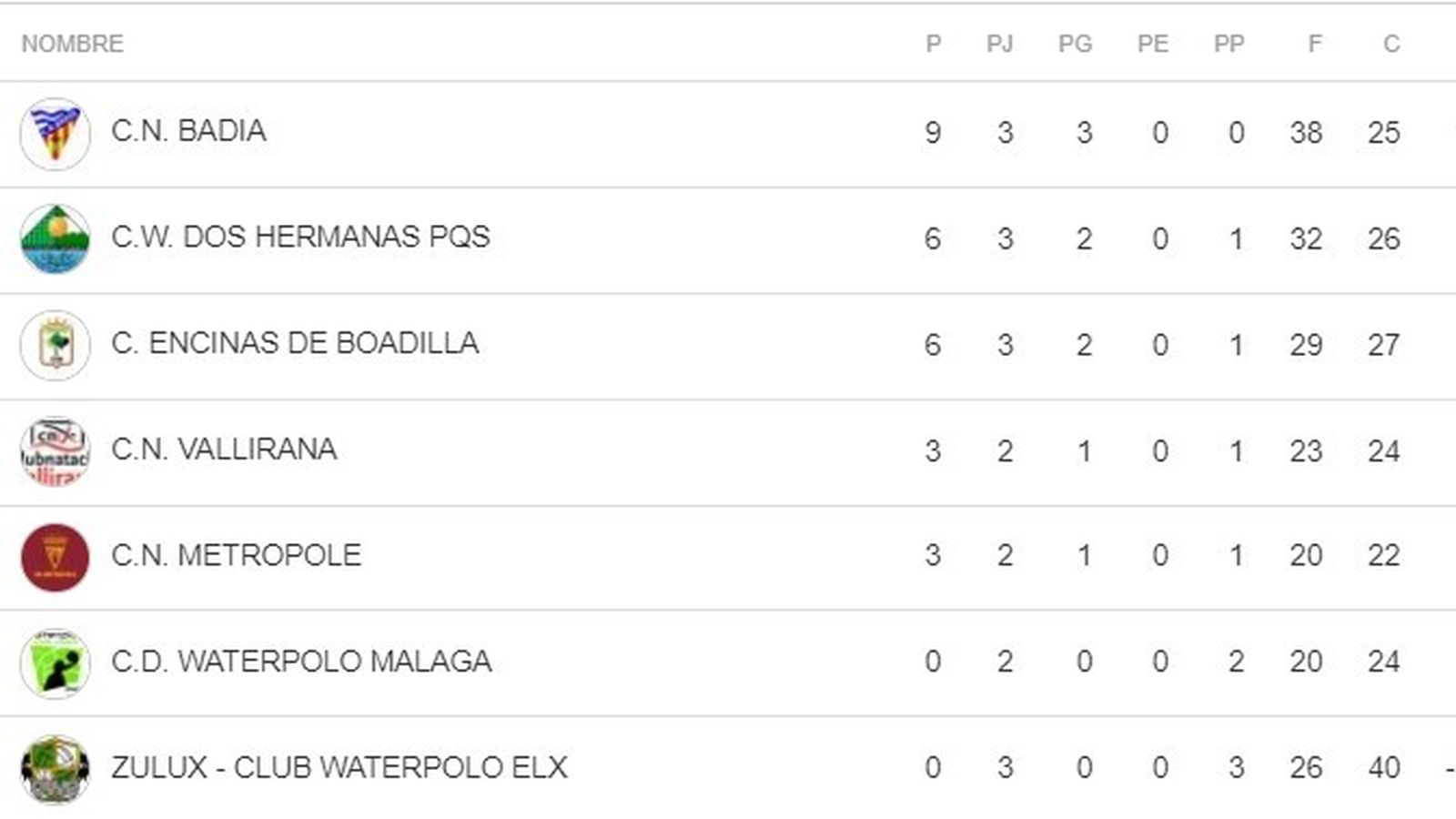The height and width of the screenshot is (819, 1456).
Task: Open the C.W. DOS HERMANAS PQS link
Action: (300, 237)
